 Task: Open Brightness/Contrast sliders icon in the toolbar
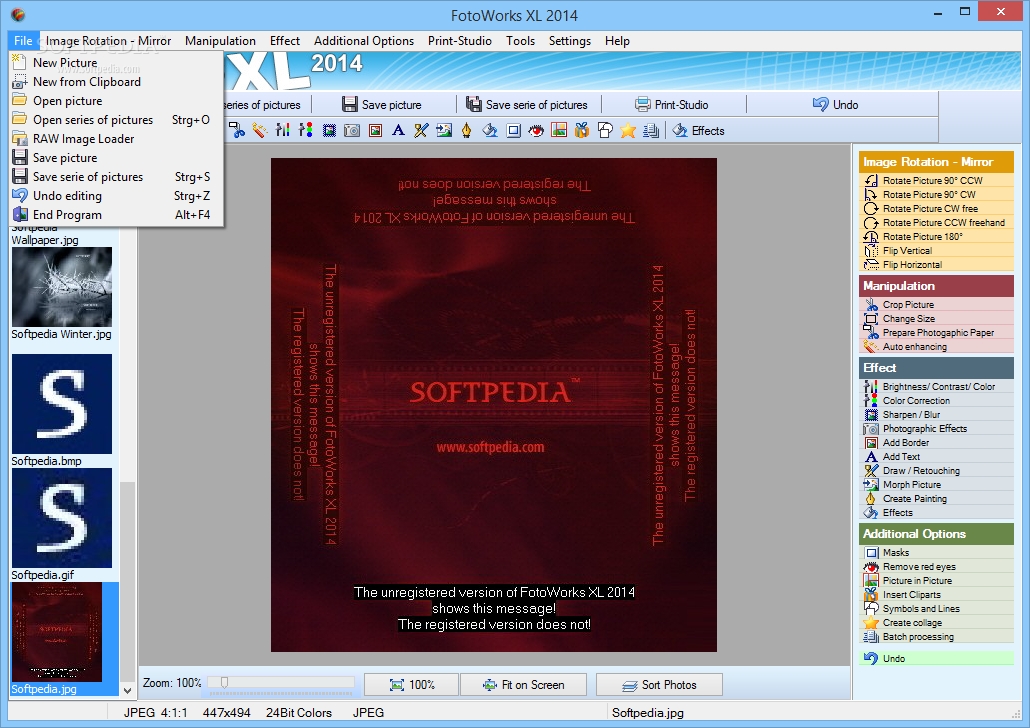(x=282, y=130)
